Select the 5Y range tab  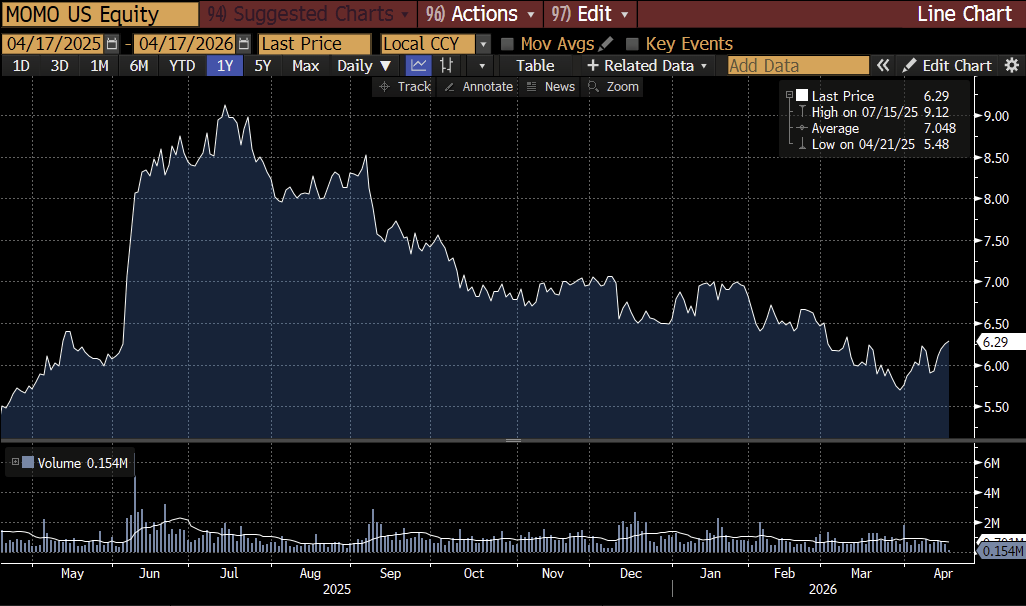tap(262, 65)
